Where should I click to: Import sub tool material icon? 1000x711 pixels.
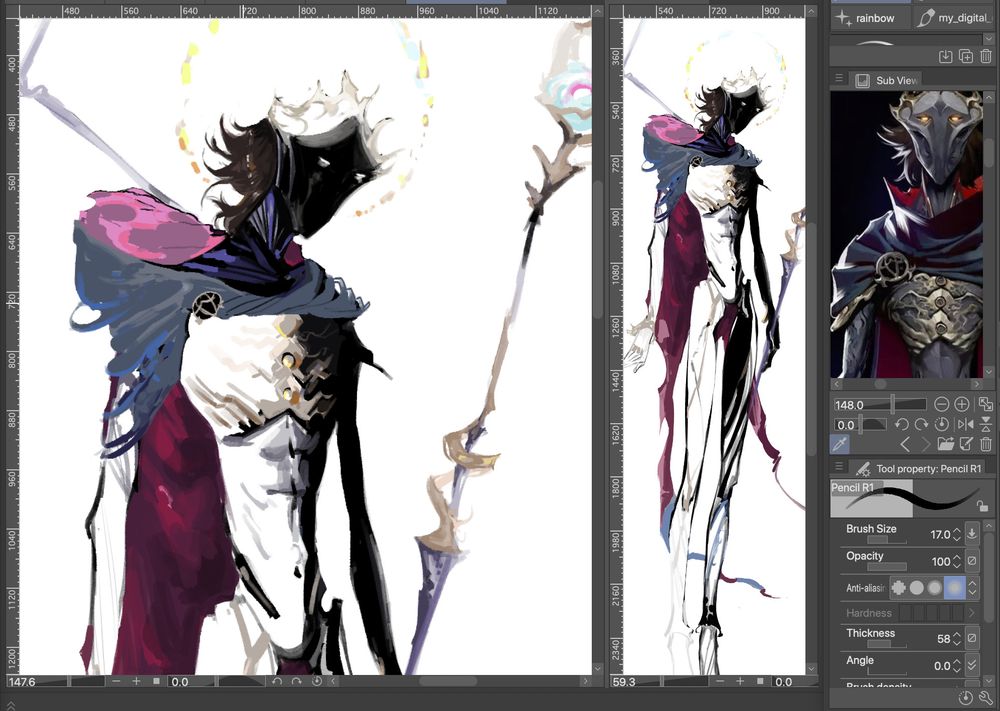coord(945,56)
